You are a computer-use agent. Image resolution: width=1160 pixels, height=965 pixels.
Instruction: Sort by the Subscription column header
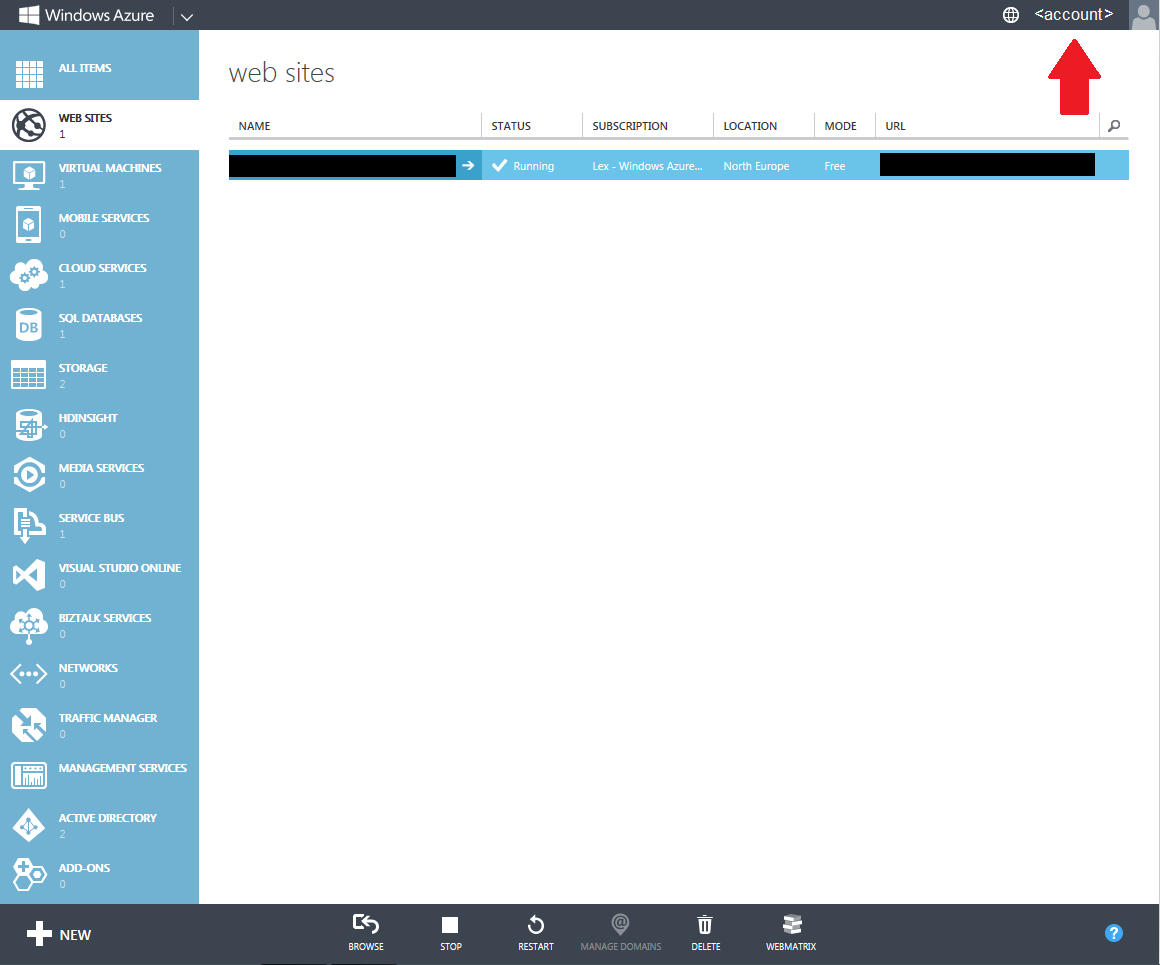point(630,126)
